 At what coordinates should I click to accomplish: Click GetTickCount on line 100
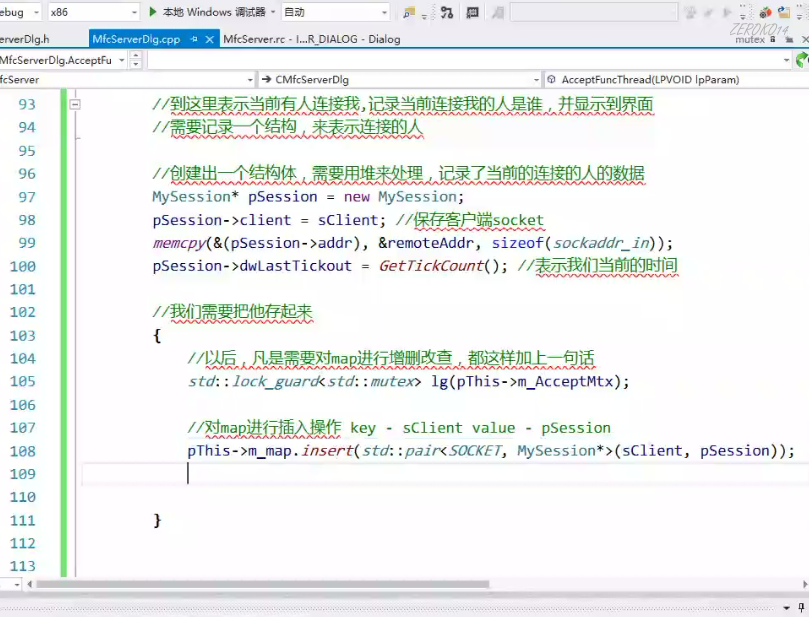tap(431, 266)
